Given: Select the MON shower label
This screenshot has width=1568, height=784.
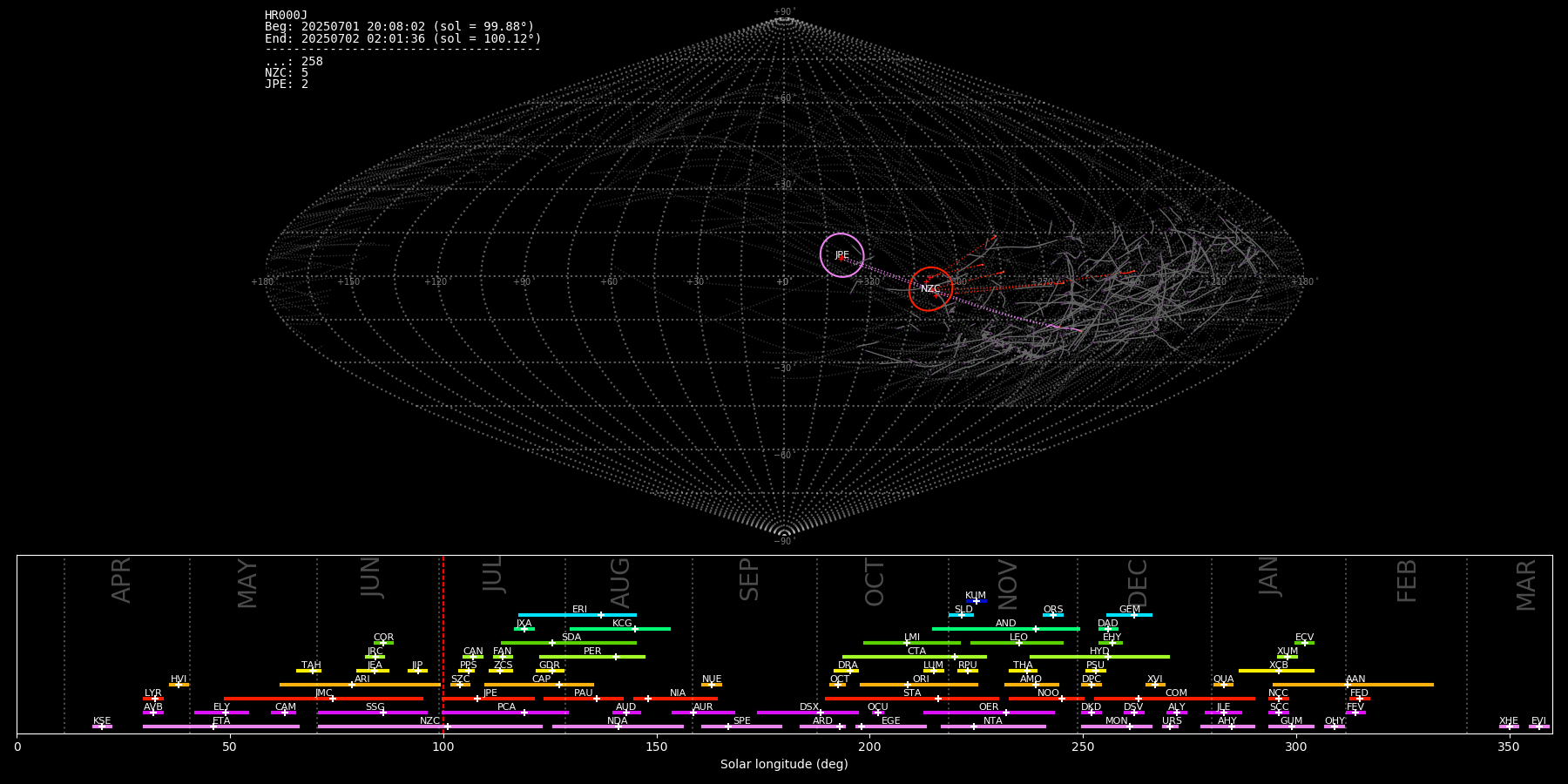Looking at the screenshot, I should tap(1116, 721).
